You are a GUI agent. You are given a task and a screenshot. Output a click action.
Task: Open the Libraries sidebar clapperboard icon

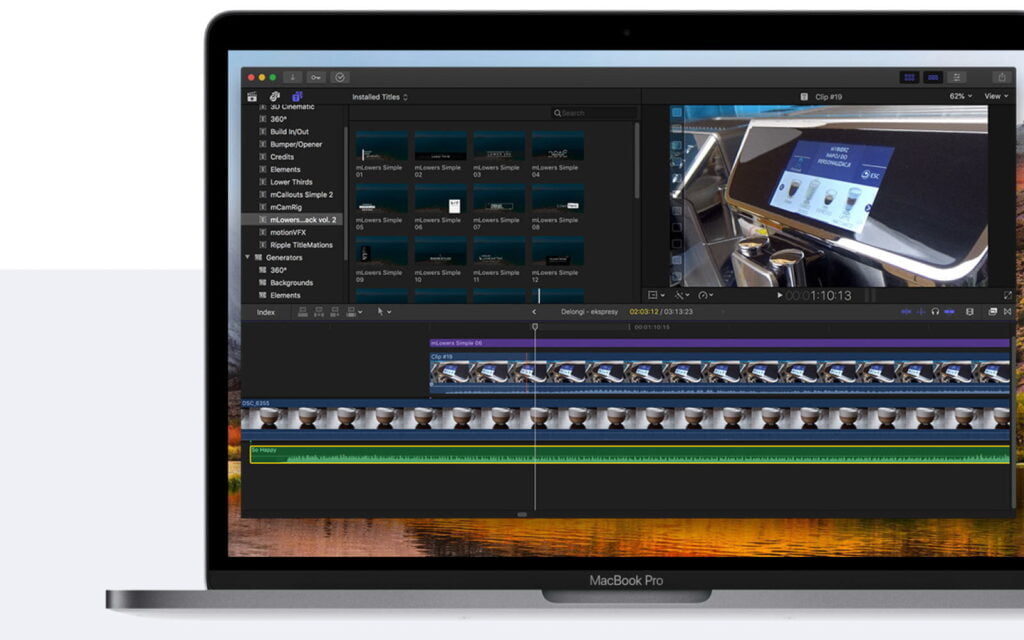pyautogui.click(x=252, y=97)
